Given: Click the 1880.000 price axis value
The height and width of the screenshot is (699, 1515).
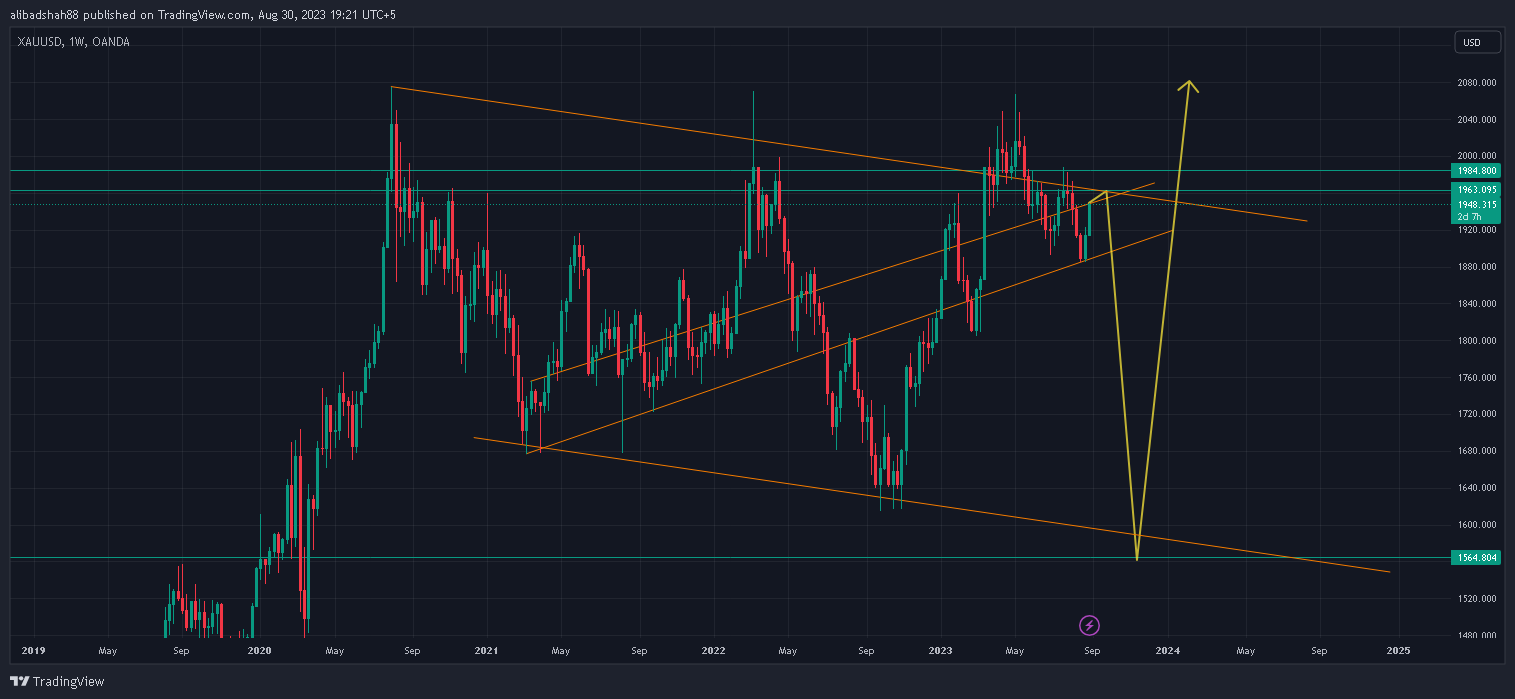Looking at the screenshot, I should point(1476,267).
